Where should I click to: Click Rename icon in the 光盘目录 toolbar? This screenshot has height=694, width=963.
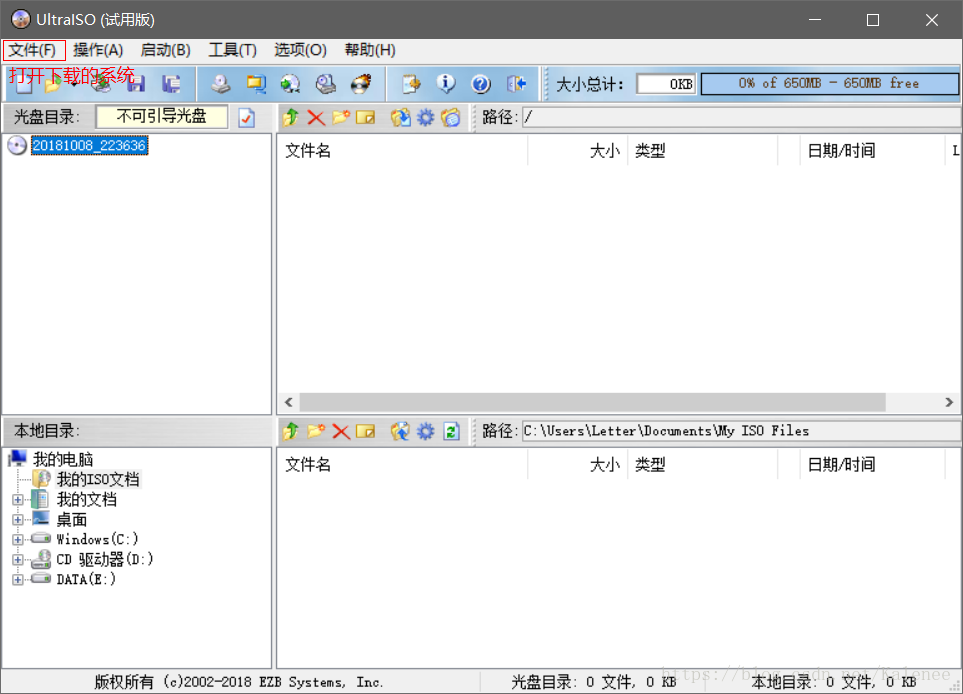click(x=365, y=117)
